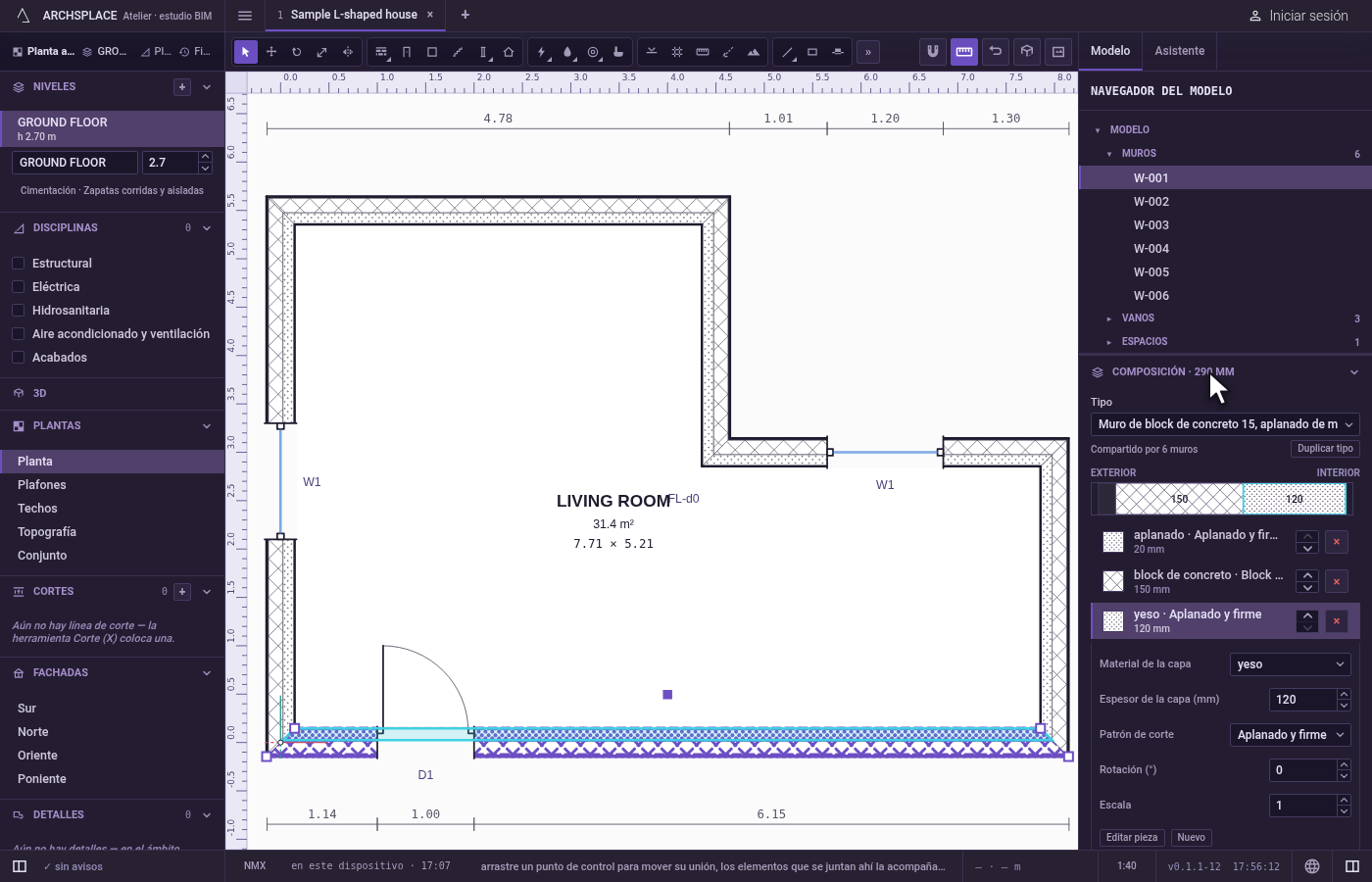Screen dimensions: 1372x882
Task: Tick the Acabados discipline checkbox
Action: coord(18,358)
